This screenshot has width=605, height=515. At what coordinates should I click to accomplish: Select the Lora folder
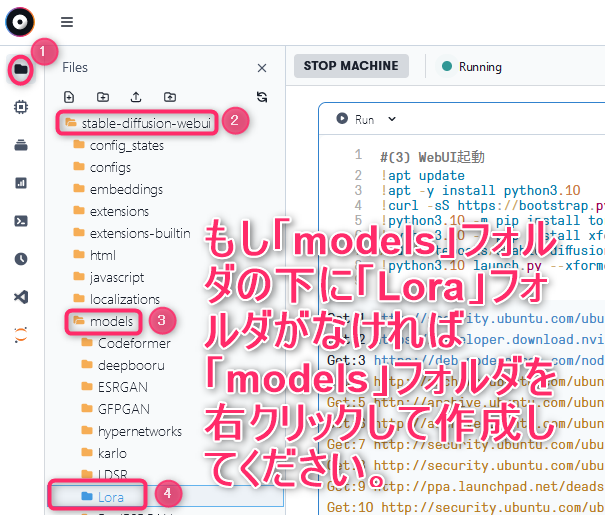pyautogui.click(x=103, y=497)
